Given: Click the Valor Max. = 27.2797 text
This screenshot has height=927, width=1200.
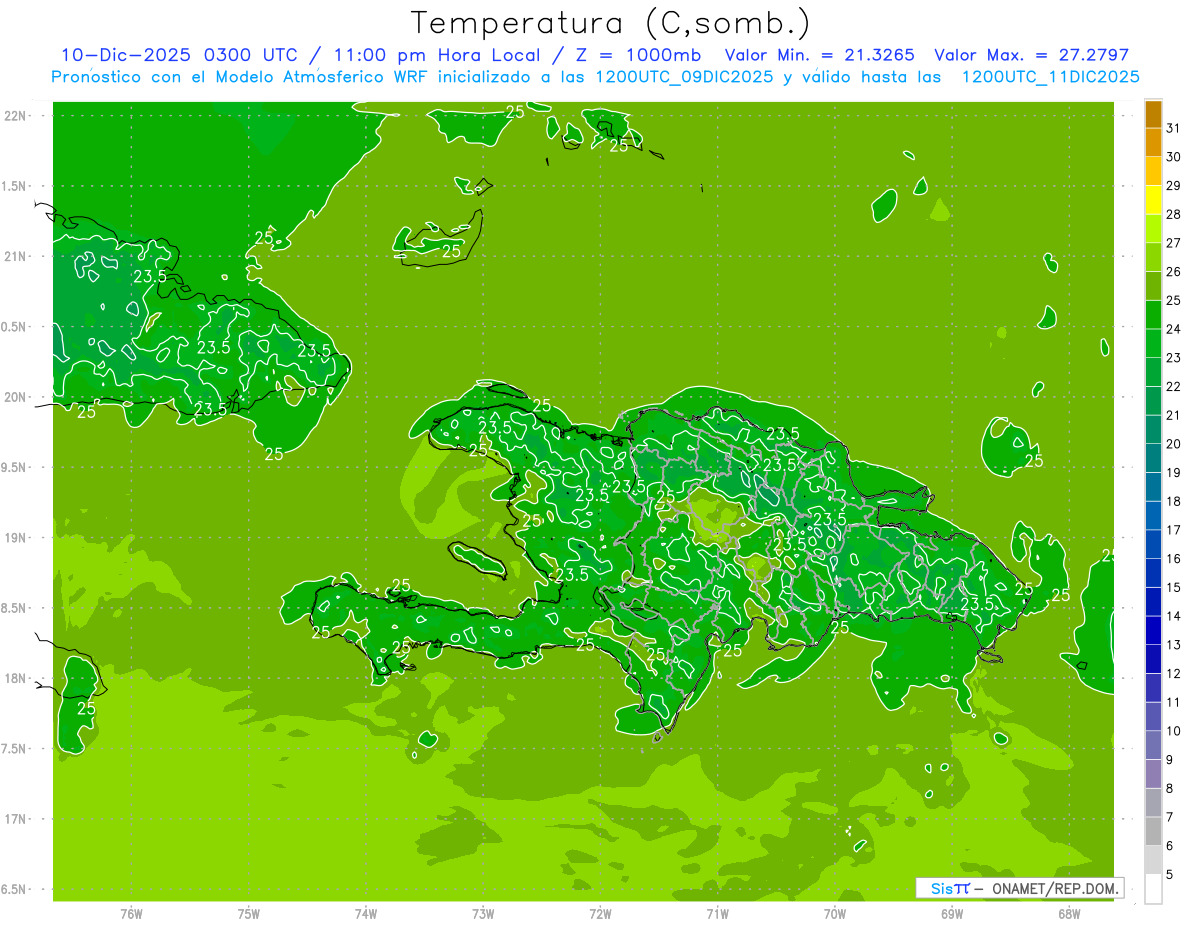Looking at the screenshot, I should tap(1031, 55).
